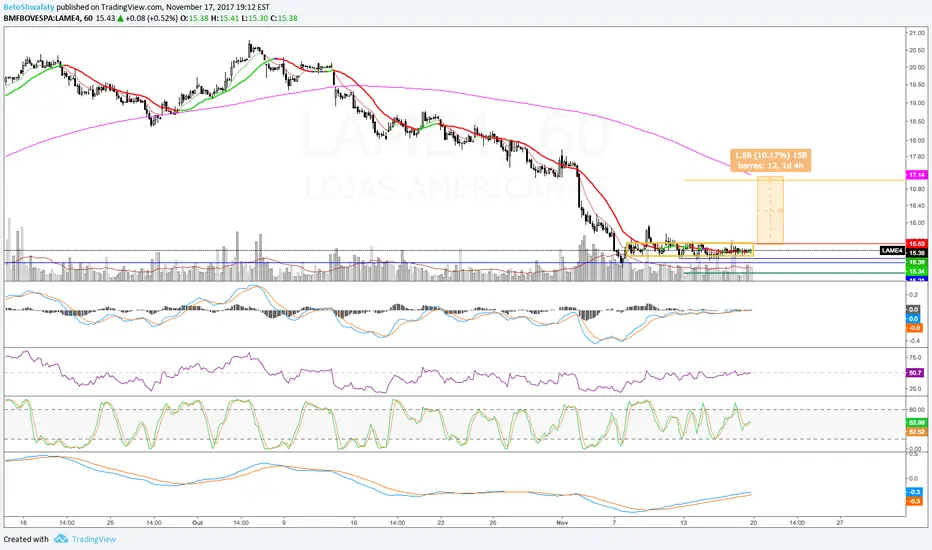Select the orange price range measurement box

point(770,210)
